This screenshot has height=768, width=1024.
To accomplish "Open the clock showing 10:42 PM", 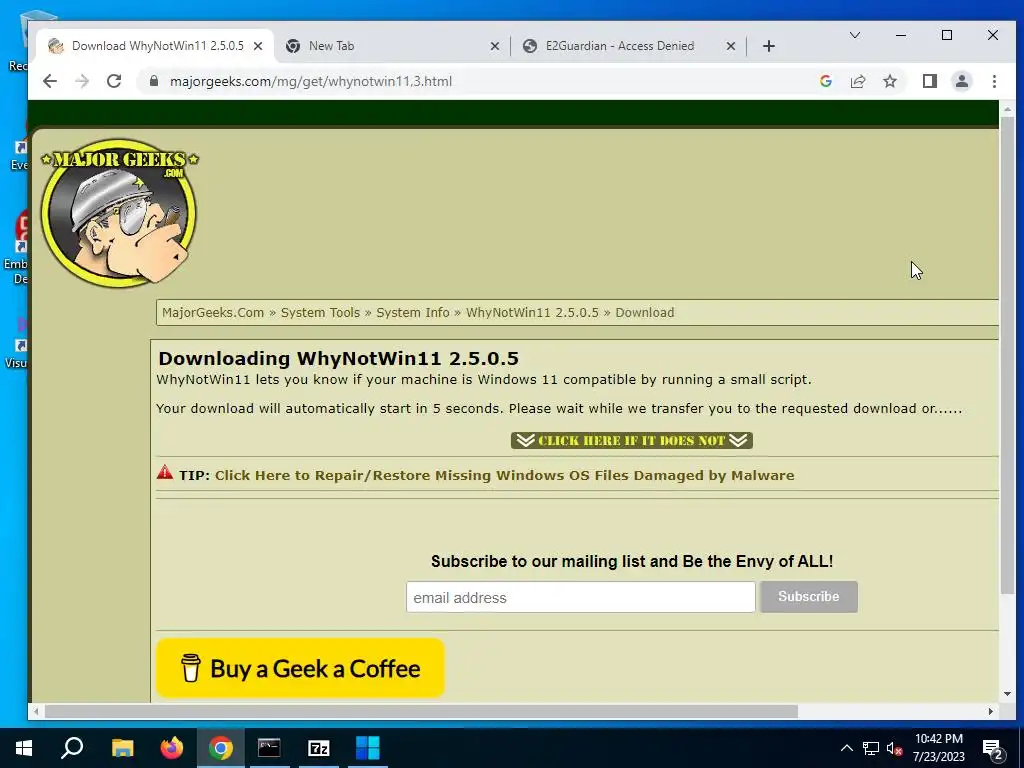I will (x=938, y=748).
